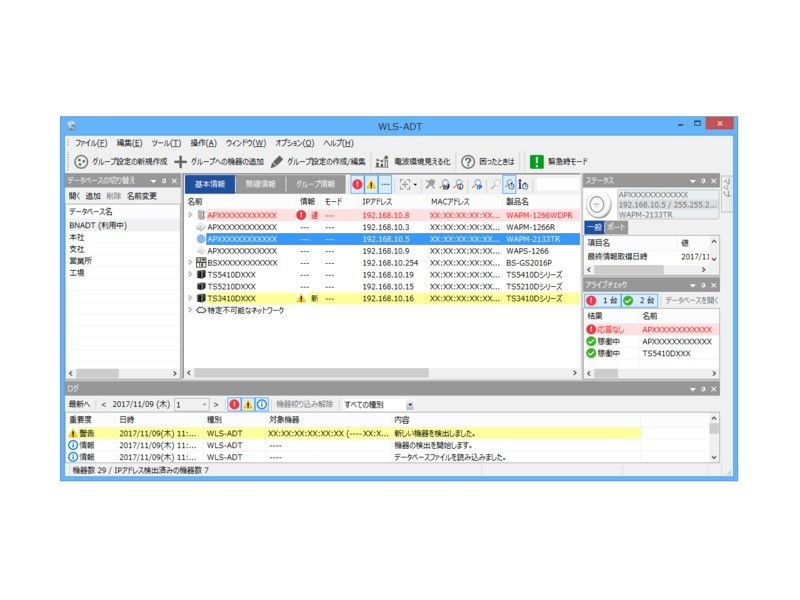The height and width of the screenshot is (600, 800).
Task: Click the pencil icon for editing group settings
Action: tap(277, 162)
